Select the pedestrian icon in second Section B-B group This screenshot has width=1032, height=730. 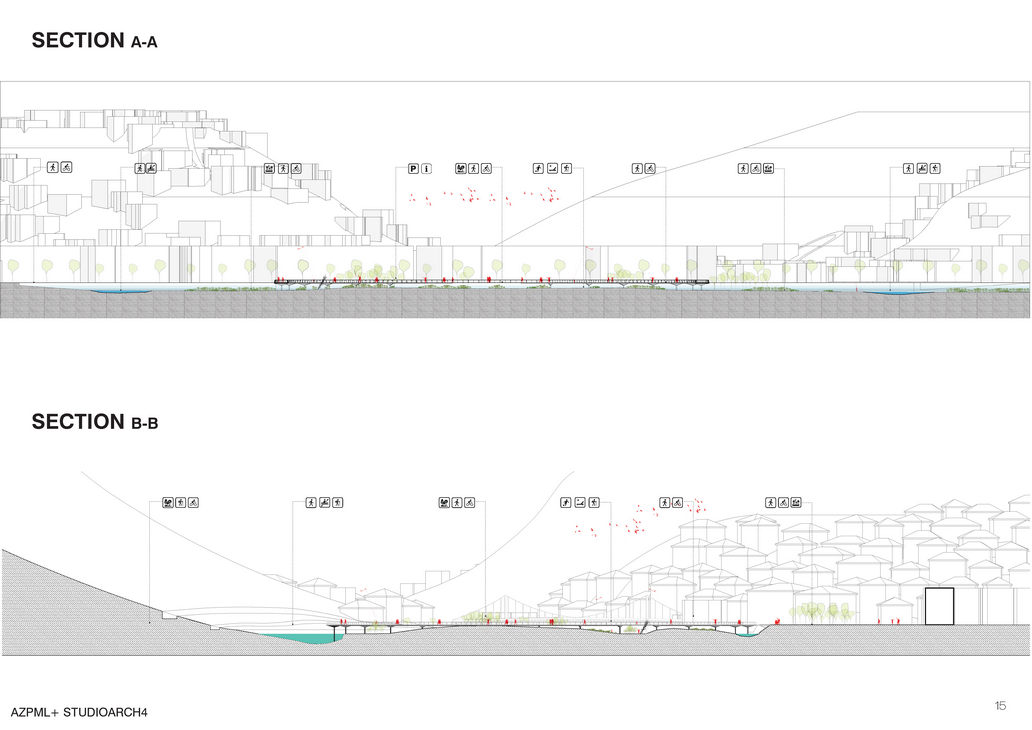tap(311, 502)
